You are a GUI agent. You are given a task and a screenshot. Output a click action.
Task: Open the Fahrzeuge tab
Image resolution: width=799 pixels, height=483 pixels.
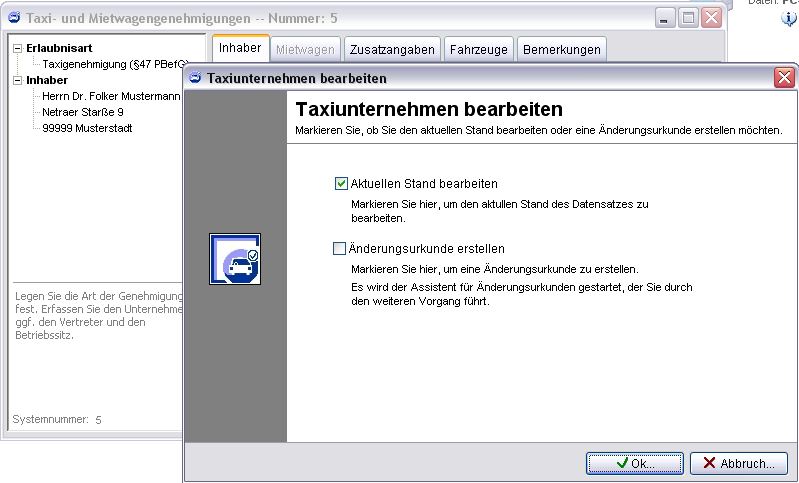coord(478,49)
